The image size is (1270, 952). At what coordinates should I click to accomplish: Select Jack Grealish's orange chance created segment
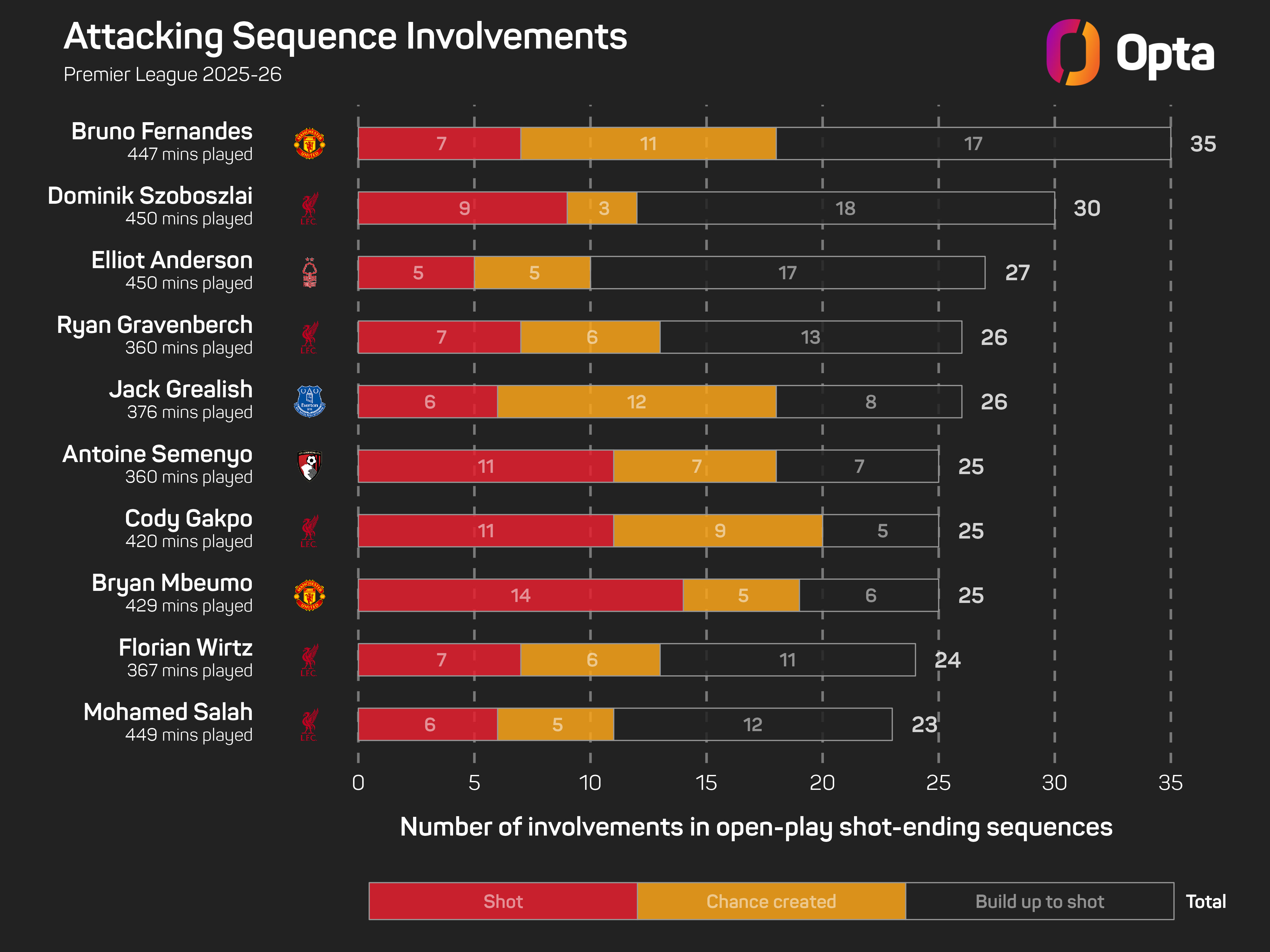(636, 402)
